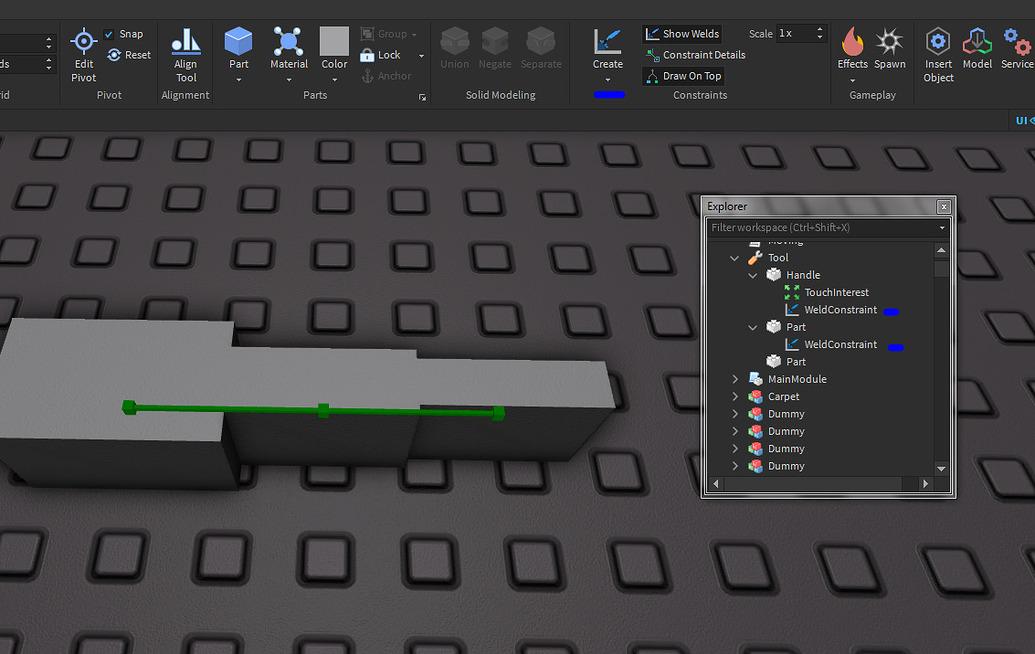The image size is (1035, 654).
Task: Click the Lock tool
Action: tap(381, 55)
